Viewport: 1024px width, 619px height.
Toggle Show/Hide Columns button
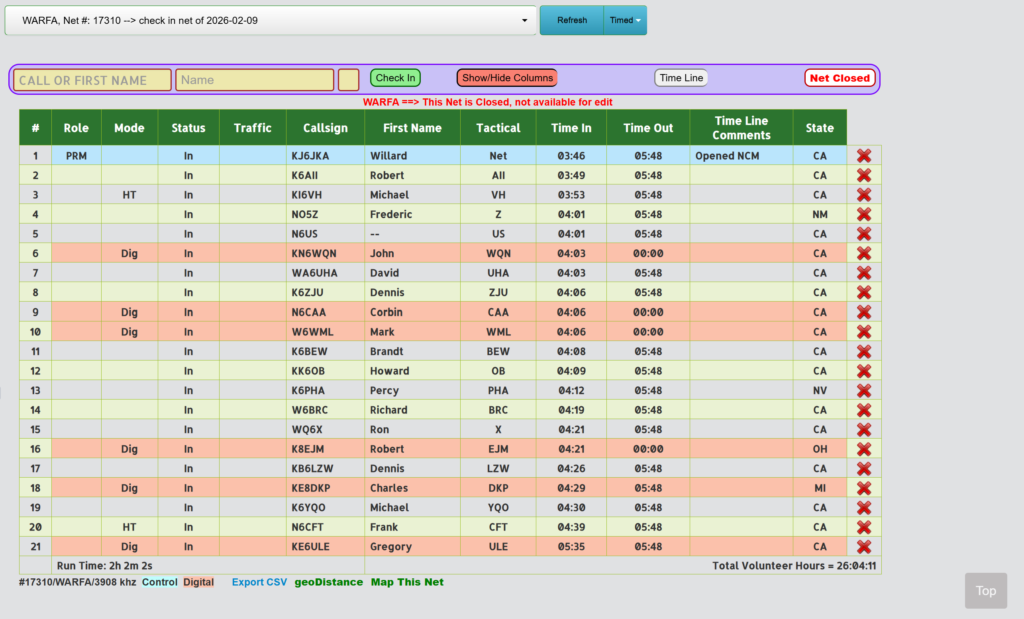[x=506, y=78]
